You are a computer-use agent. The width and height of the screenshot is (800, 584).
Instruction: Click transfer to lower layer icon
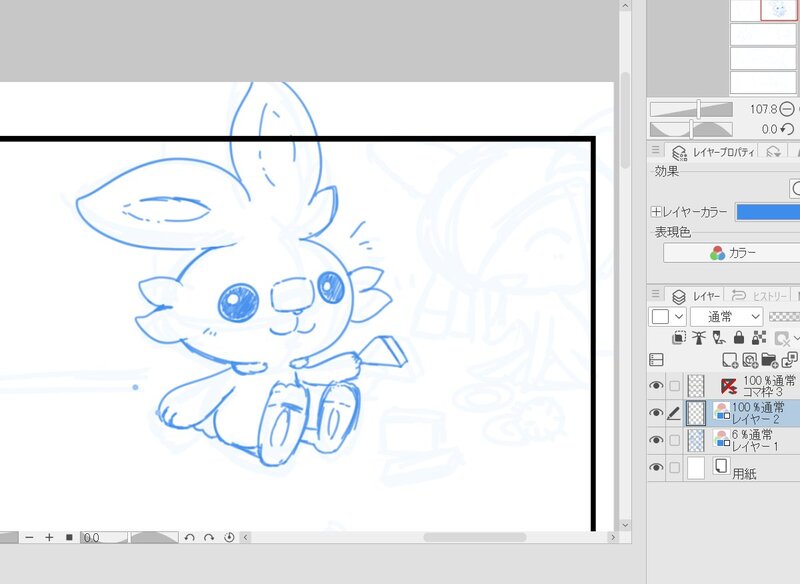[789, 360]
